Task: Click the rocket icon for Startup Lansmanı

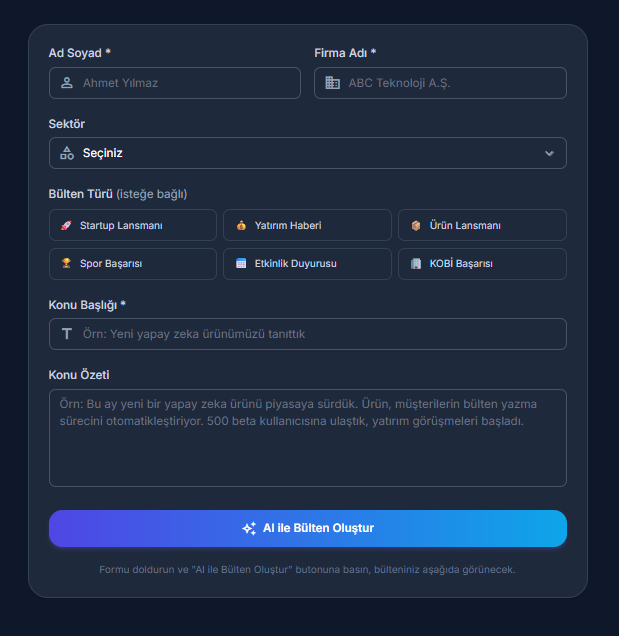Action: 66,225
